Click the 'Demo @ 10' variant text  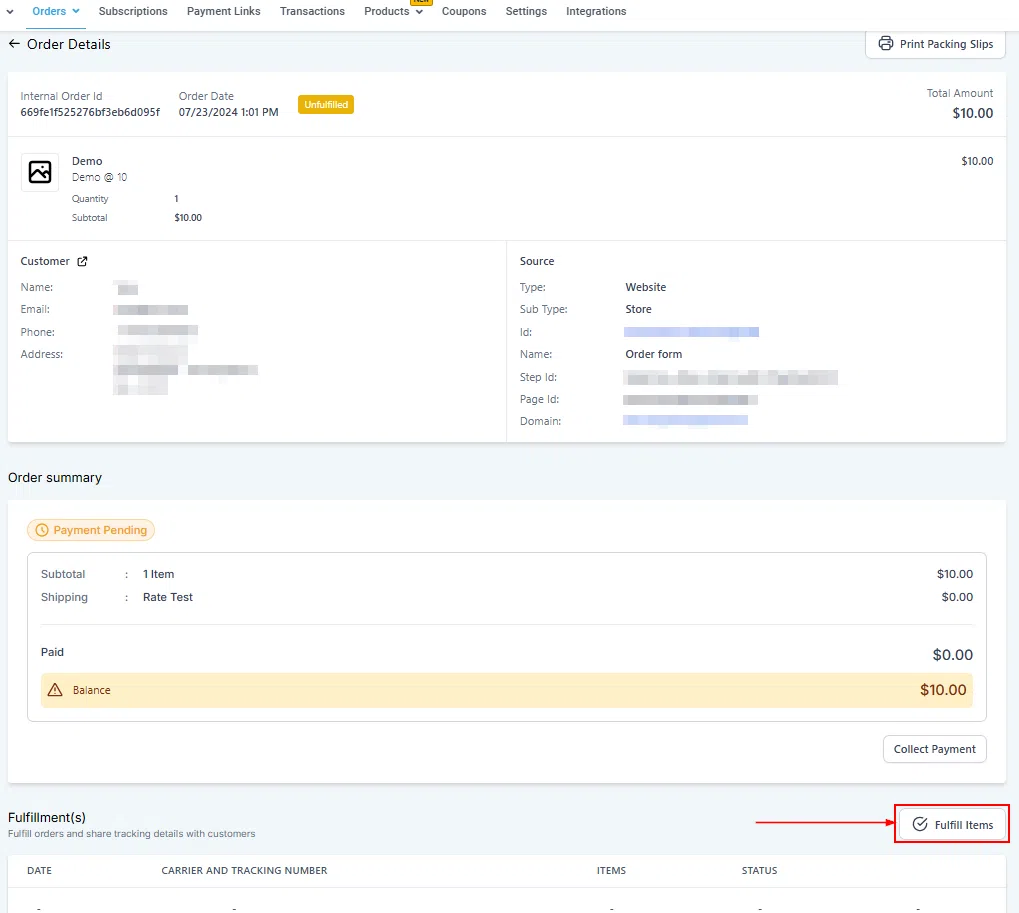point(99,177)
